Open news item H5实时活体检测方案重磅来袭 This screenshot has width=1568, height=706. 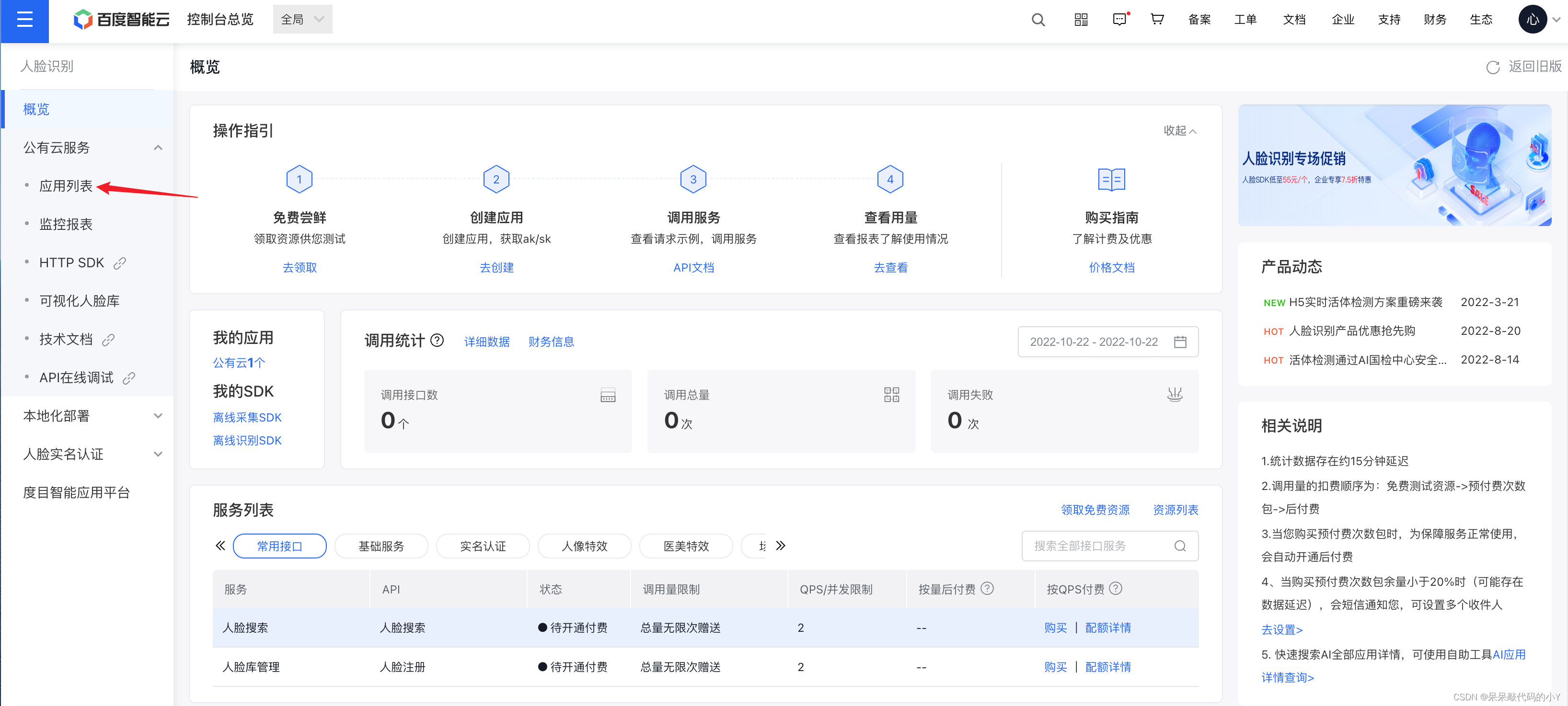point(1365,302)
